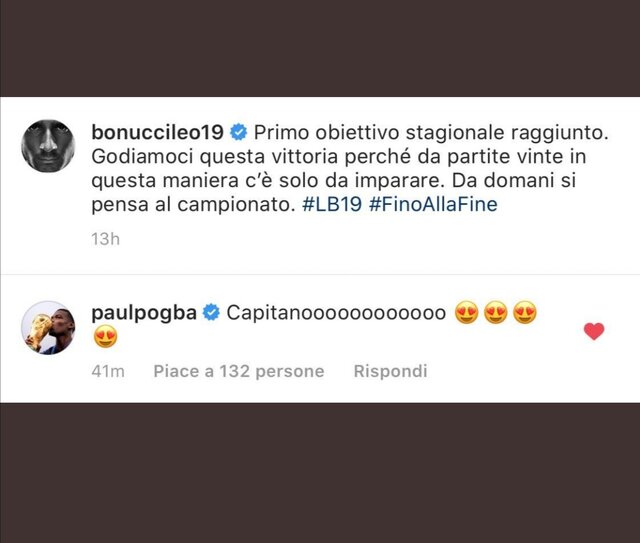Click the second heart-eyes emoji in the row

(496, 313)
